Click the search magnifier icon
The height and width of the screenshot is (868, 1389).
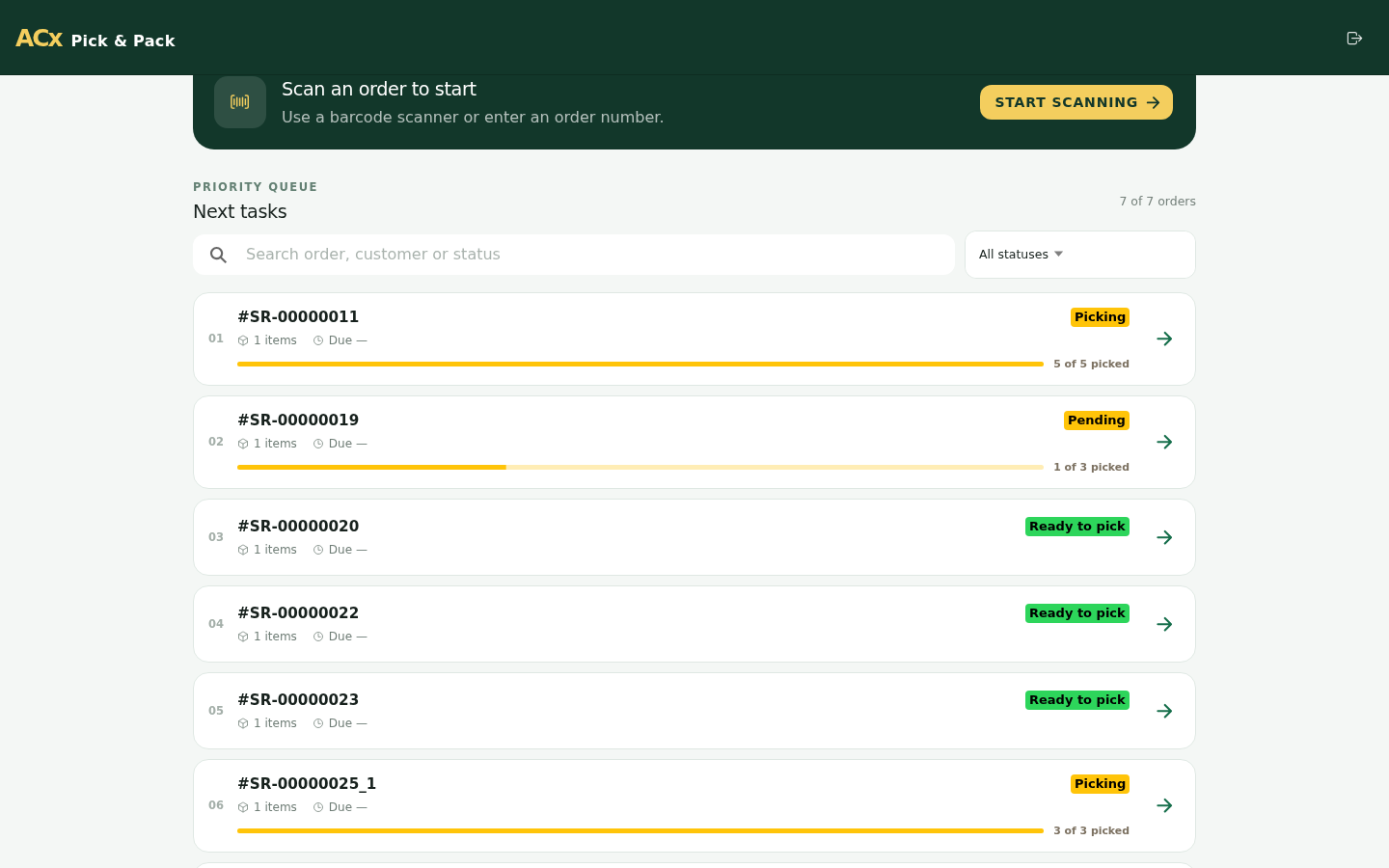point(219,255)
